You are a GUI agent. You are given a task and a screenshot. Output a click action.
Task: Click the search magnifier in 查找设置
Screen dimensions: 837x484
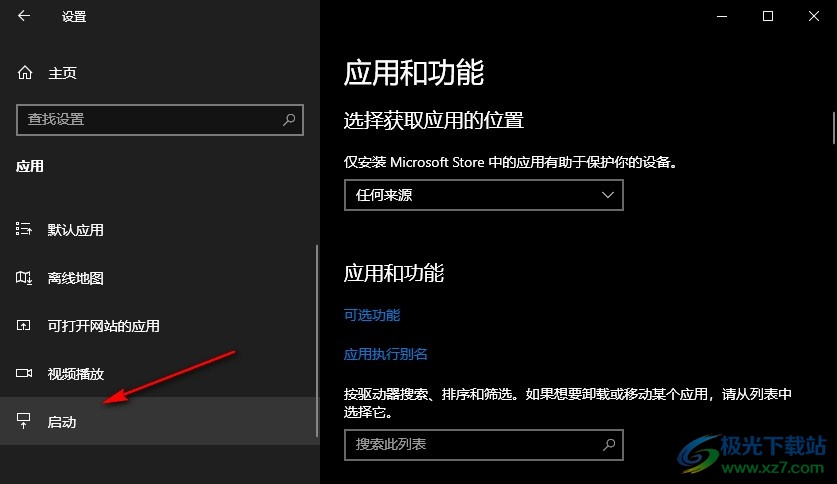(x=289, y=120)
